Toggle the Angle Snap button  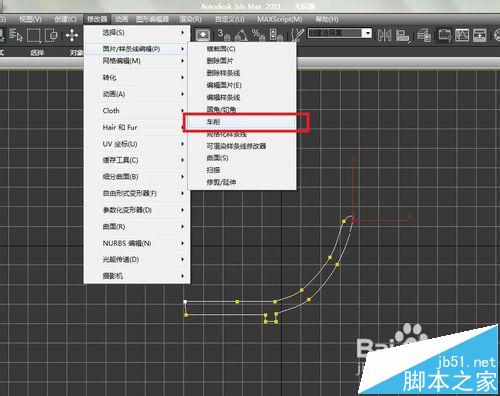[241, 34]
